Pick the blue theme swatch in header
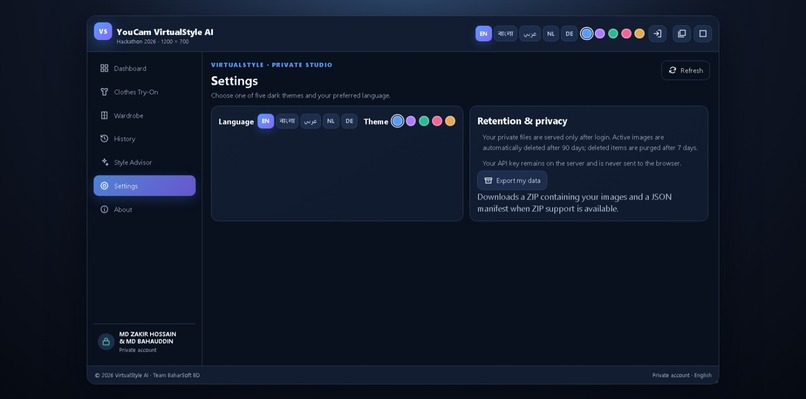Viewport: 806px width, 399px height. 587,34
